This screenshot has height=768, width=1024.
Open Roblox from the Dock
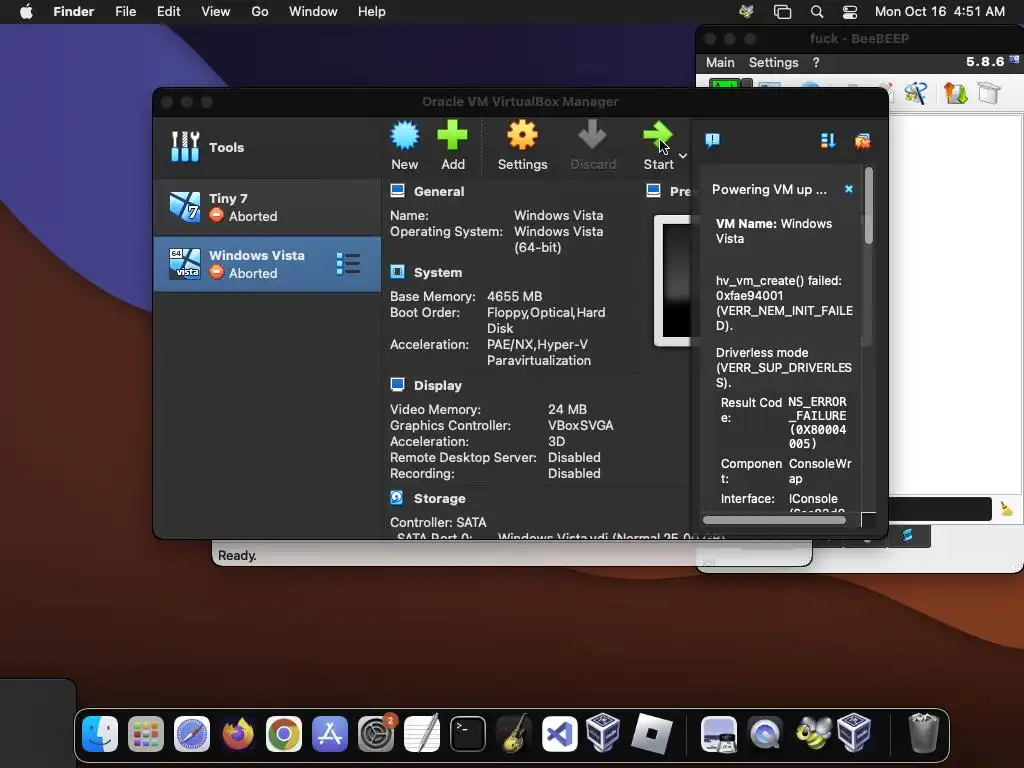(652, 734)
